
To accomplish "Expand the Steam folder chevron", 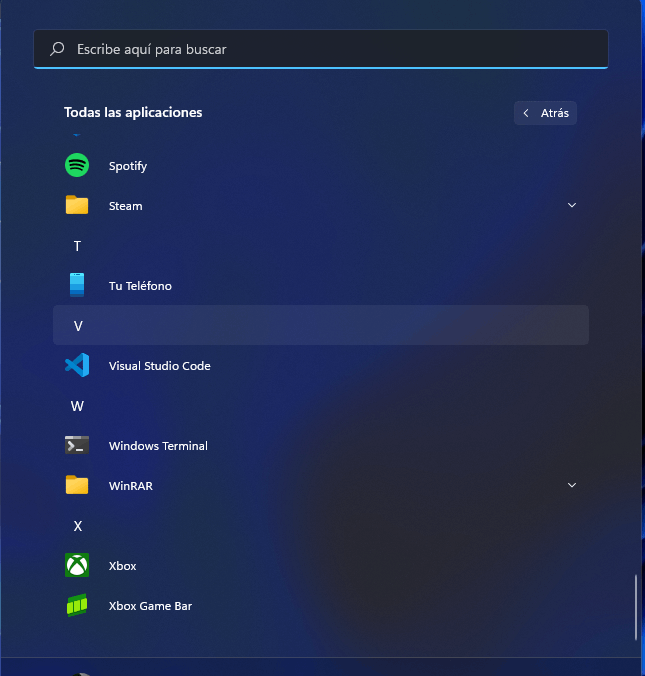I will pyautogui.click(x=572, y=205).
